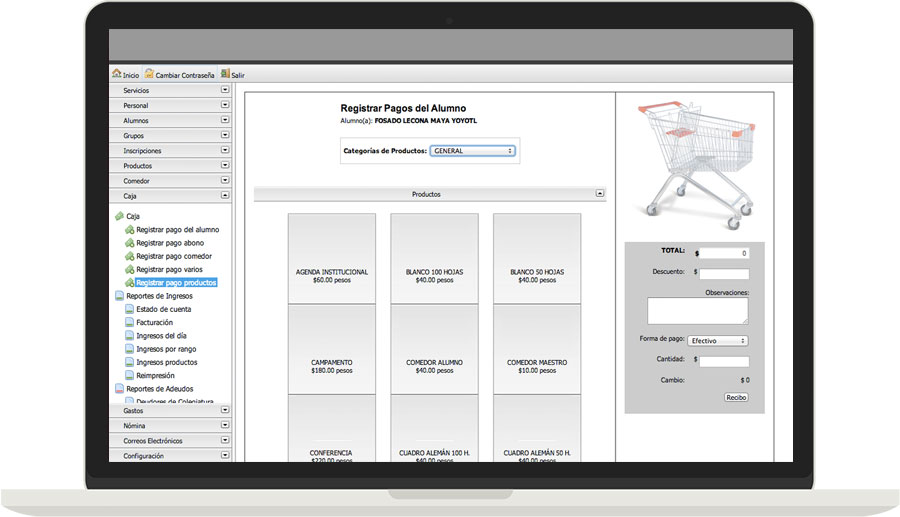Viewport: 900px width, 517px height.
Task: Click the Recibo button
Action: [736, 397]
